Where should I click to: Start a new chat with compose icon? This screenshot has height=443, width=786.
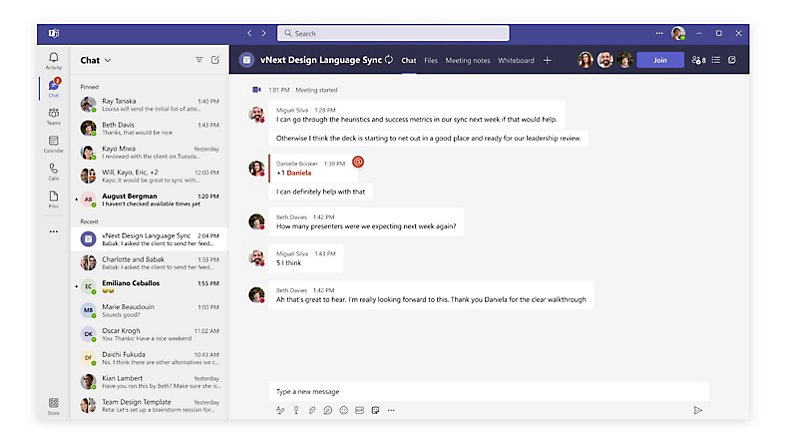coord(215,60)
